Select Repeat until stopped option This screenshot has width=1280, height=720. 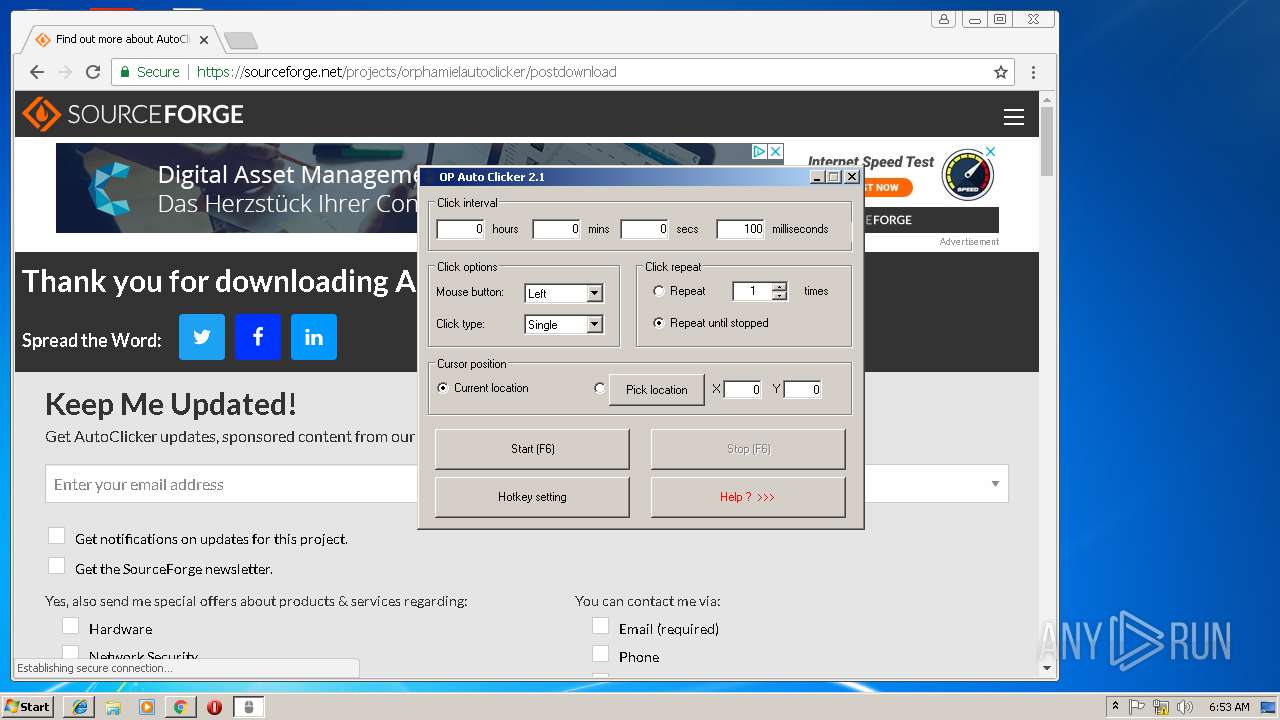point(659,323)
